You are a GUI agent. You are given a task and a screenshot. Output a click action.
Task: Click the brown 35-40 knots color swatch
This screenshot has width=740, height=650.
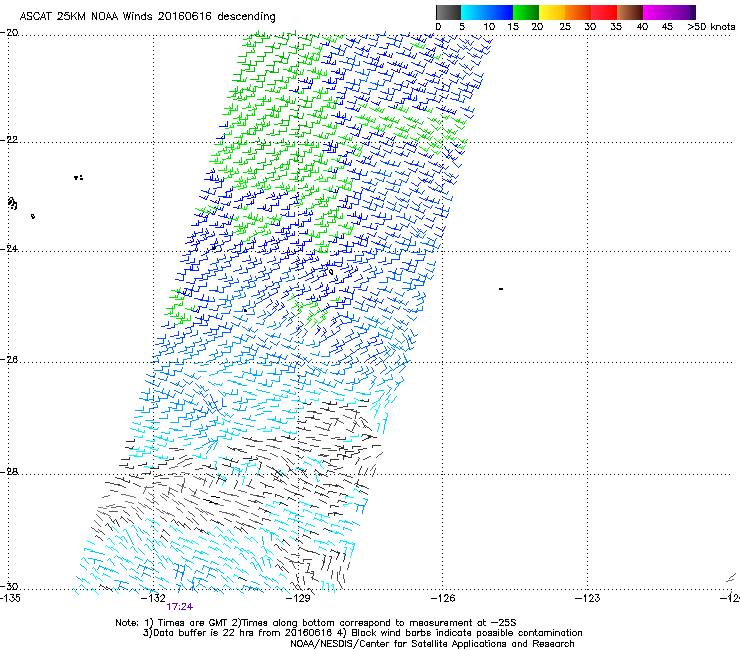click(630, 12)
